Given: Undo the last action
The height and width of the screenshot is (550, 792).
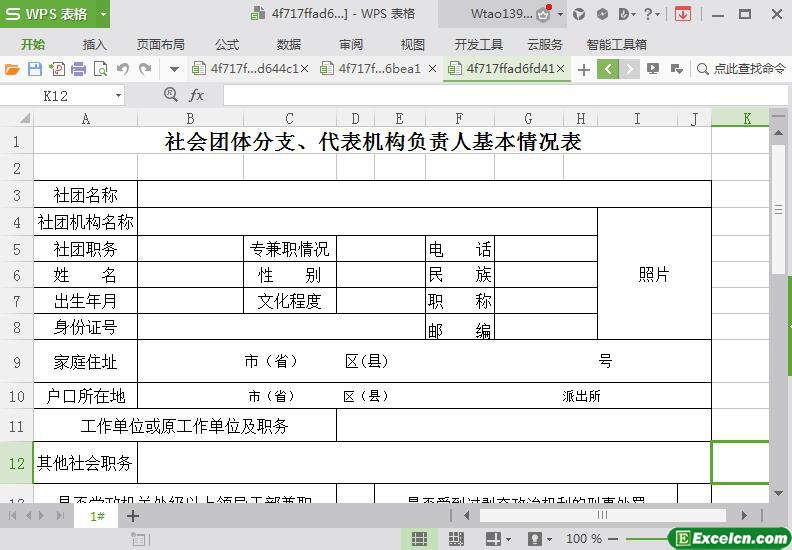Looking at the screenshot, I should (x=123, y=69).
